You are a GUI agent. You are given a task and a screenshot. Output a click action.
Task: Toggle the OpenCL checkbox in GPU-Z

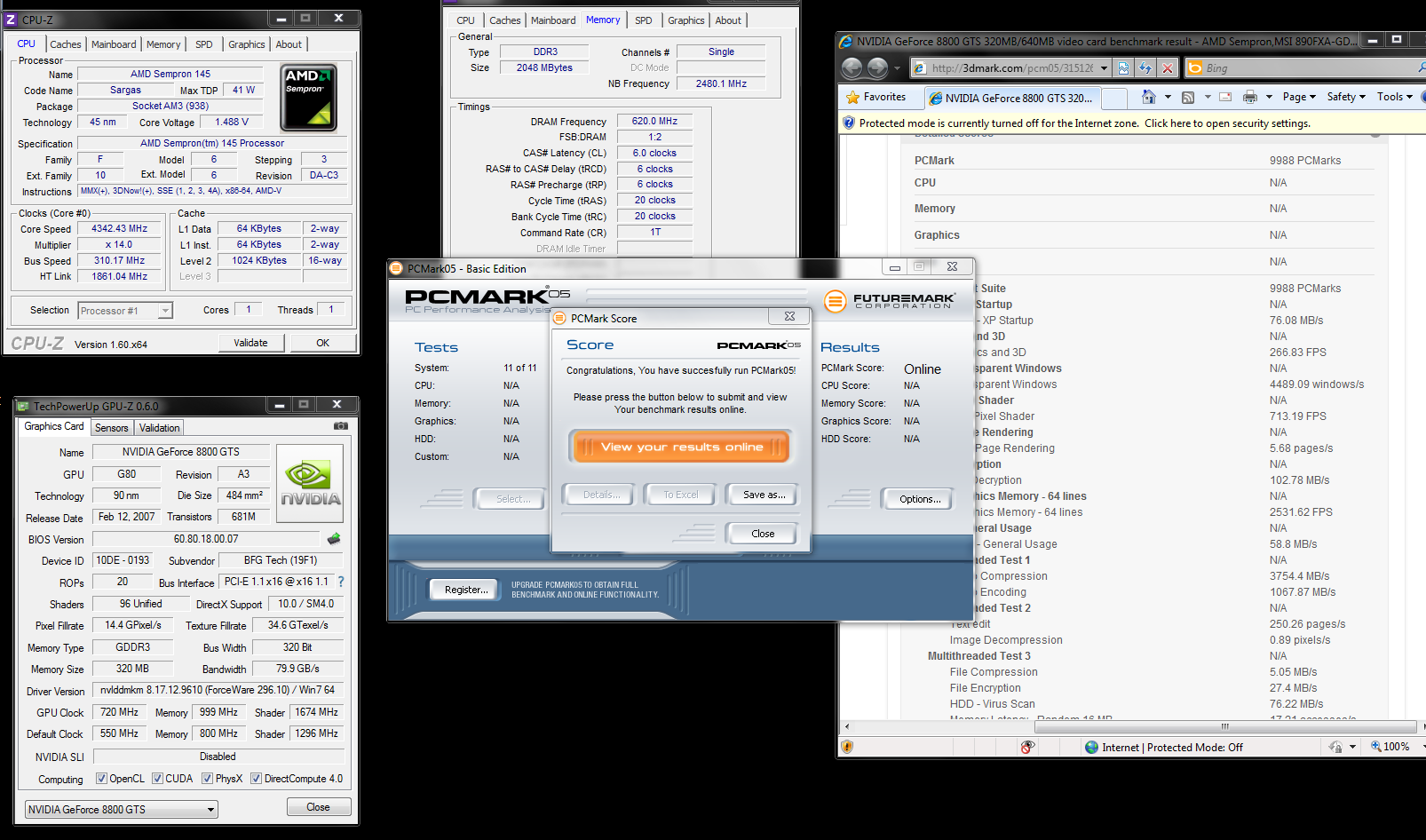tap(101, 779)
